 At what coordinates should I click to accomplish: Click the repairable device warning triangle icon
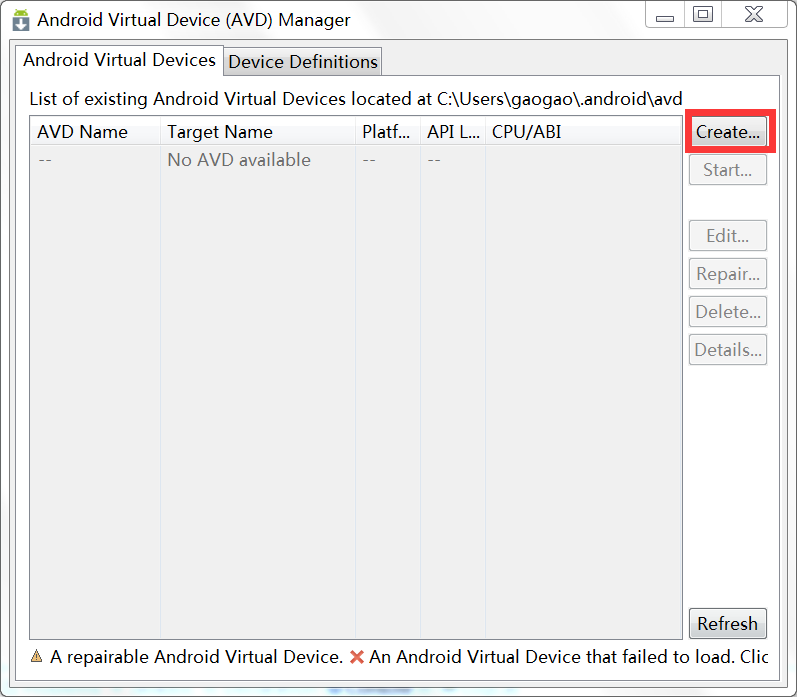click(x=36, y=656)
